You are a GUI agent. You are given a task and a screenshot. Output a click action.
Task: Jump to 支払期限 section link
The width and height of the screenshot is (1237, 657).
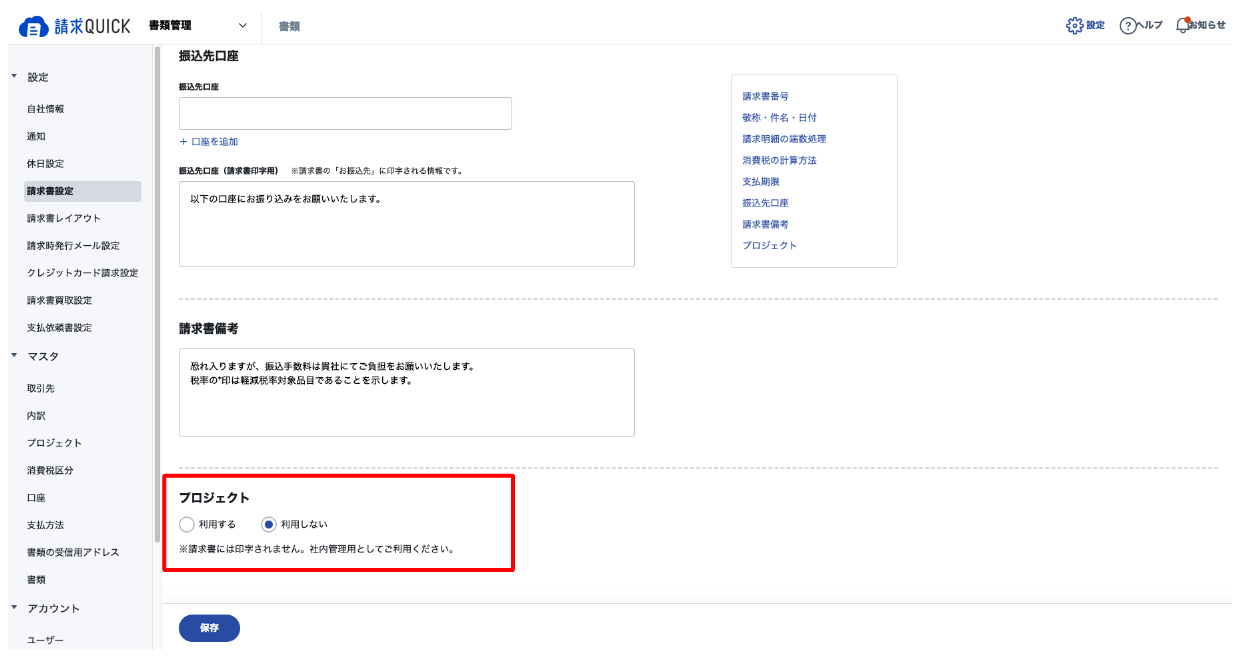[760, 182]
